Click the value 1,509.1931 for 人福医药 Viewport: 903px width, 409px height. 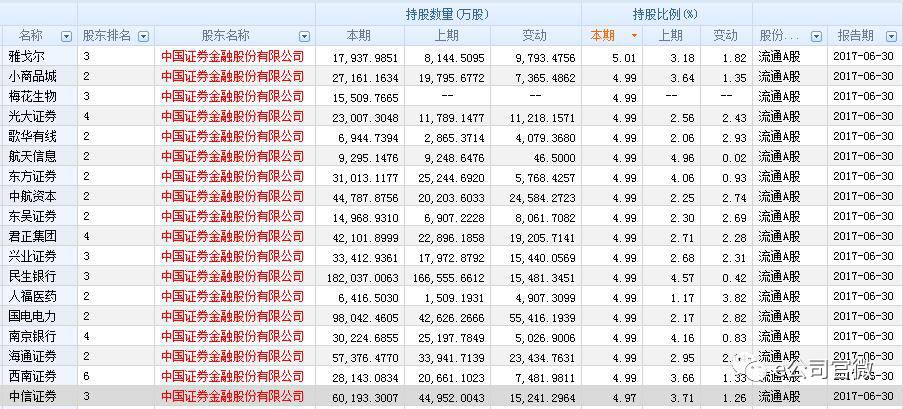(455, 298)
